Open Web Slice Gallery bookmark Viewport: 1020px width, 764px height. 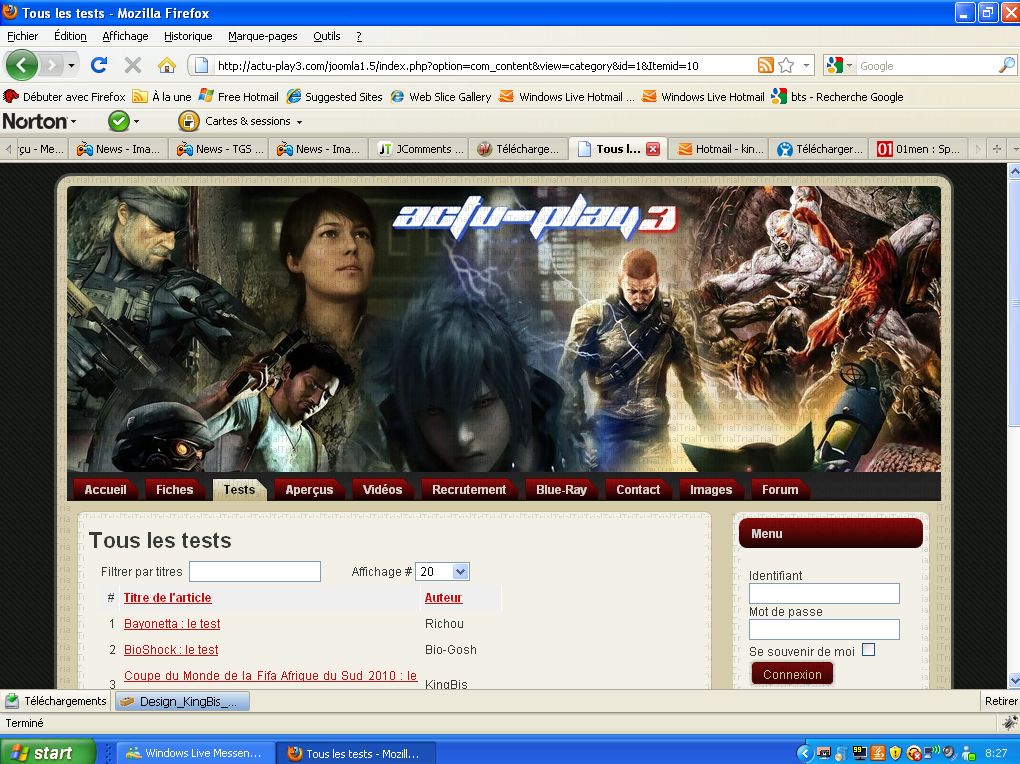click(x=440, y=97)
